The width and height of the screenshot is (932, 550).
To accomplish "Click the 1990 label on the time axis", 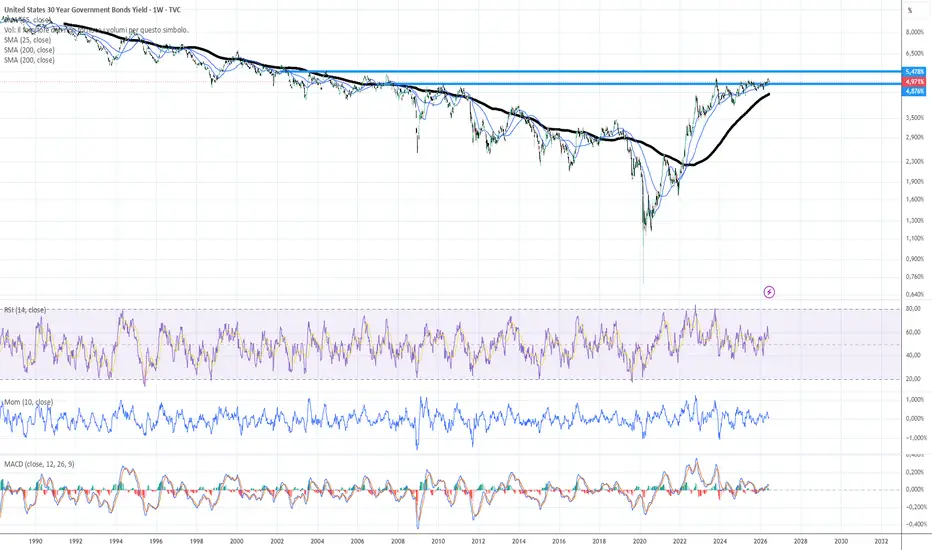I will [35, 542].
